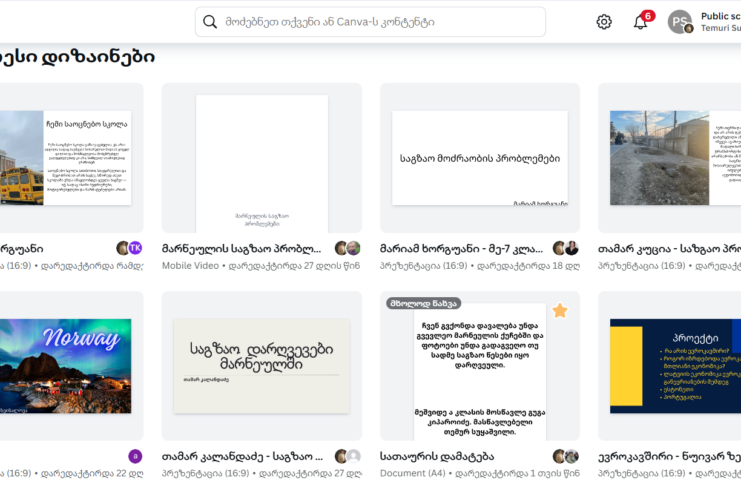Click the Public sc... team name text
The image size is (741, 486).
[721, 16]
